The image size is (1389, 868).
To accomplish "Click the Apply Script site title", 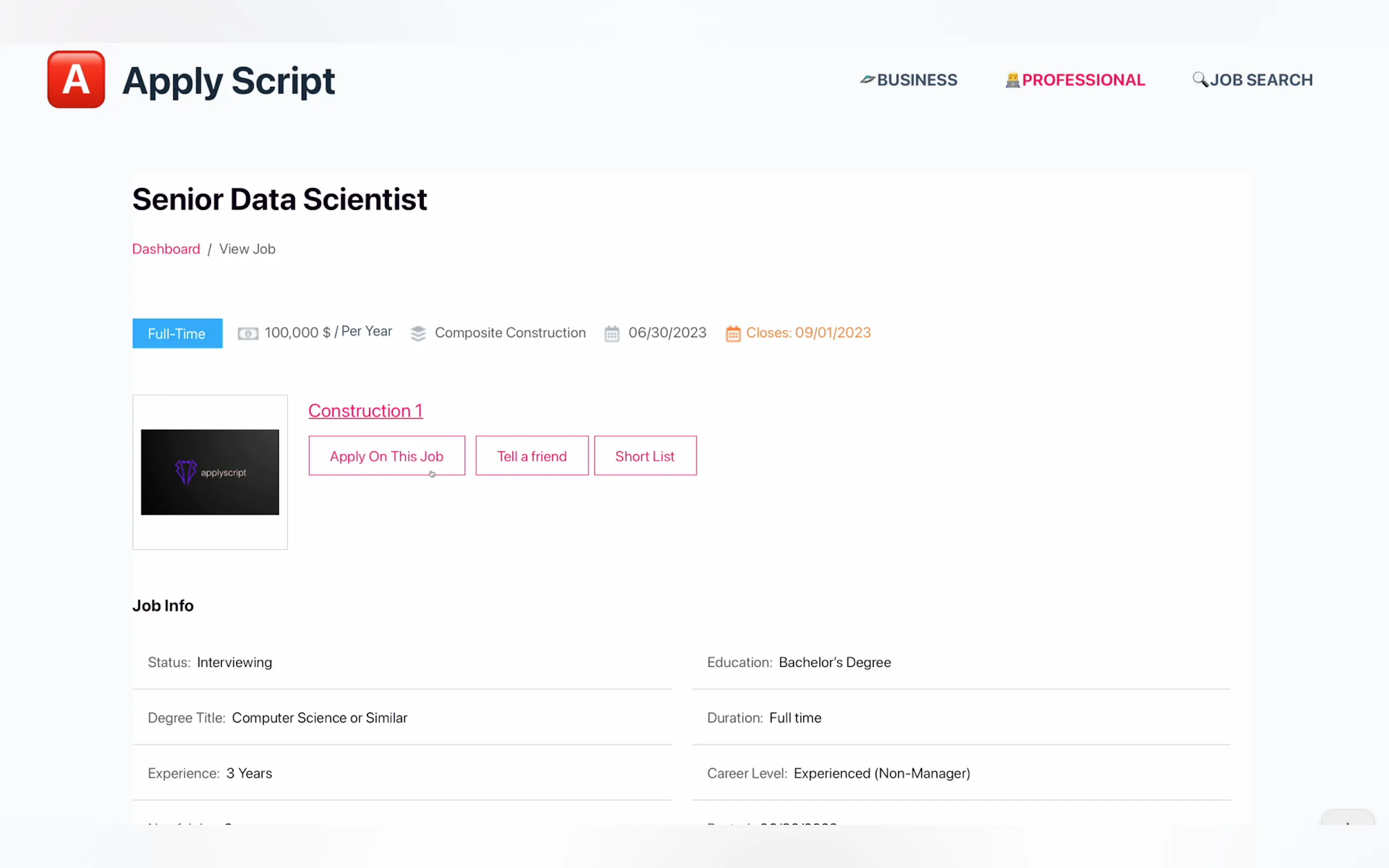I will 228,80.
